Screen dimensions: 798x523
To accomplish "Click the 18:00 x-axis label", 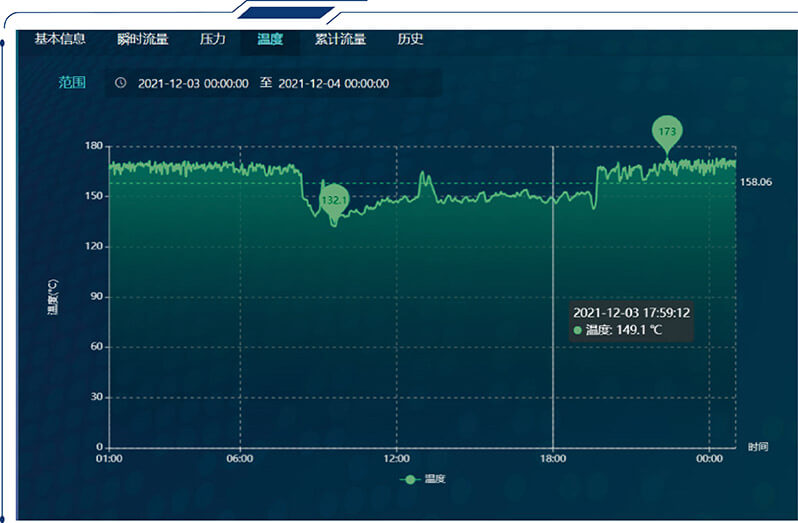I will click(x=553, y=459).
